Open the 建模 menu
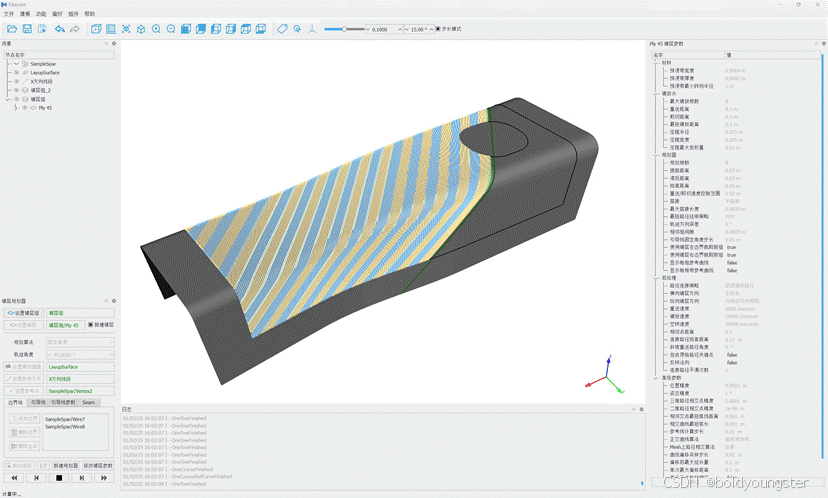 pos(25,14)
